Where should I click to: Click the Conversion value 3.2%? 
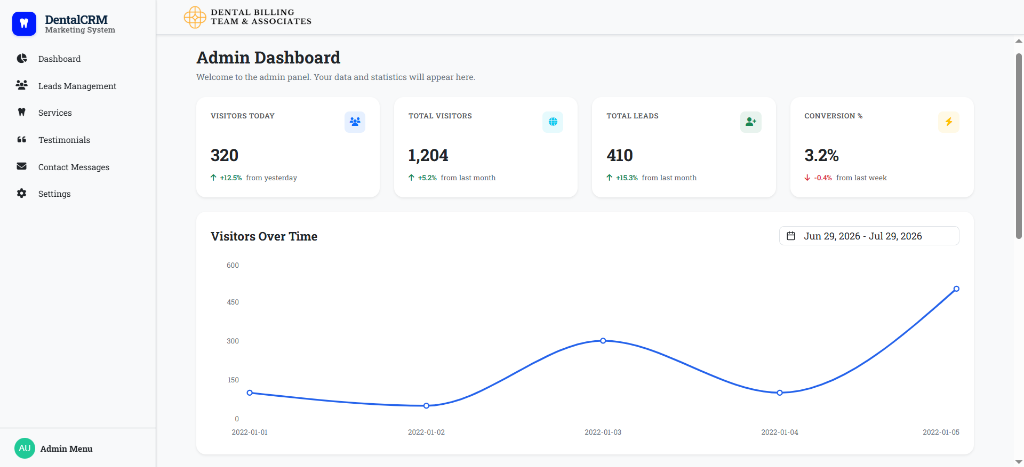click(822, 155)
